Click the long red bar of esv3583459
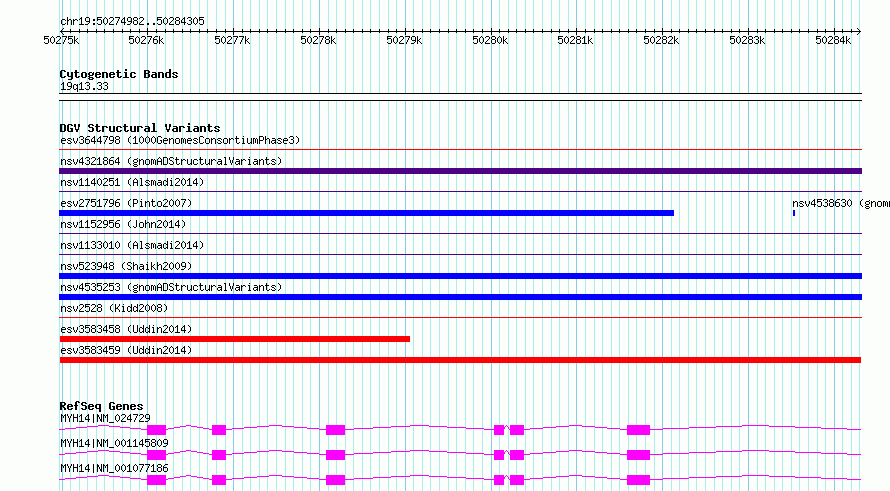 pos(460,360)
